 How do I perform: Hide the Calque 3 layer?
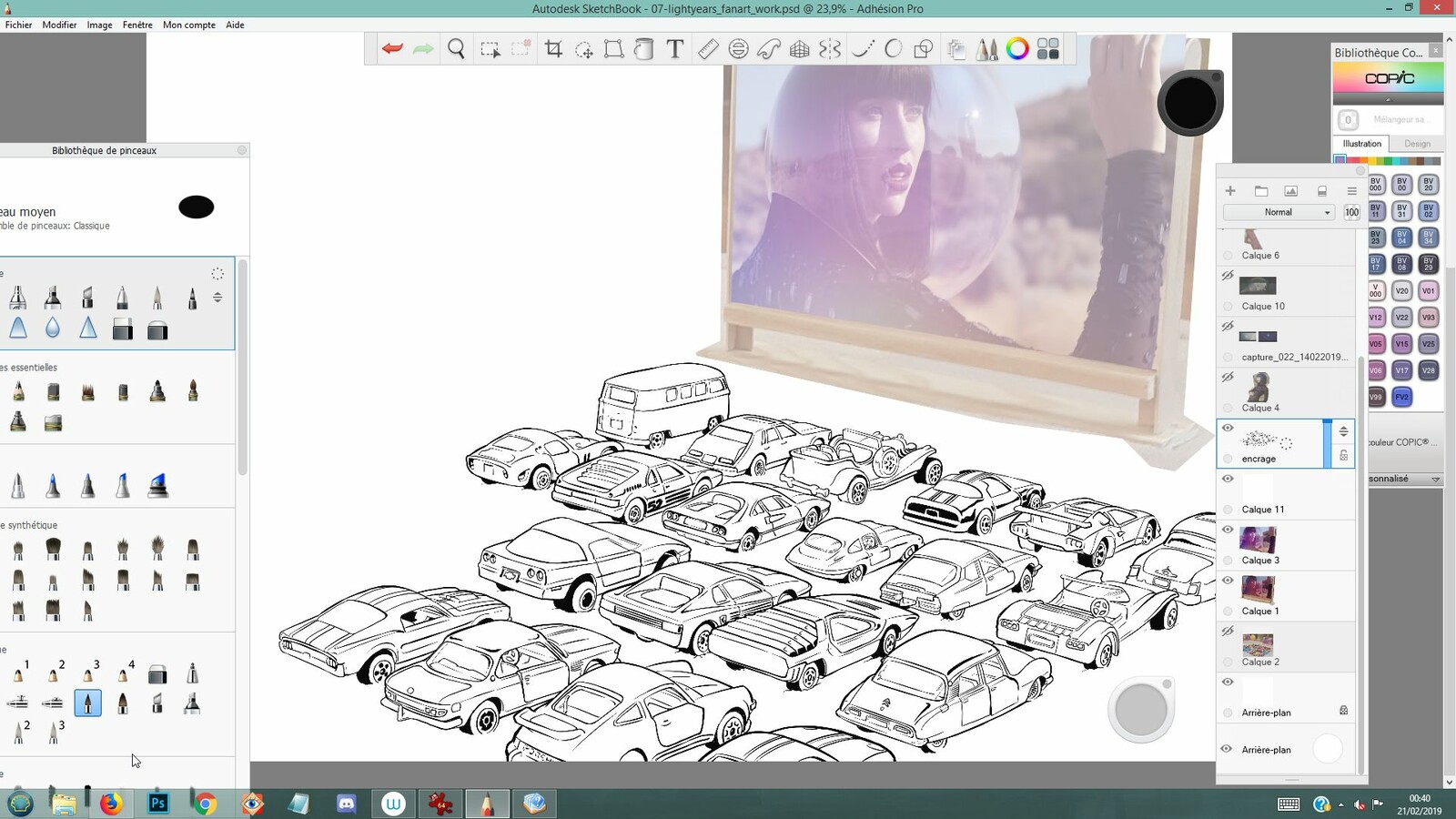click(1228, 530)
